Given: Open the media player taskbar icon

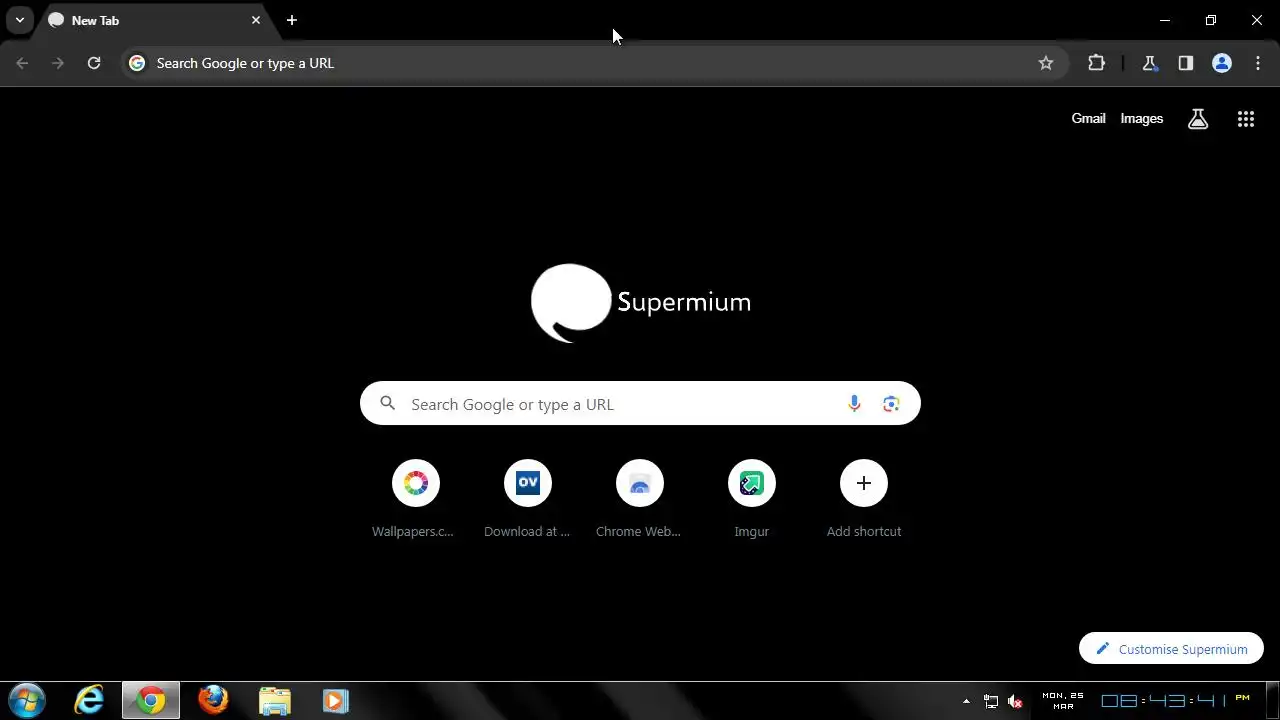Looking at the screenshot, I should click(335, 701).
